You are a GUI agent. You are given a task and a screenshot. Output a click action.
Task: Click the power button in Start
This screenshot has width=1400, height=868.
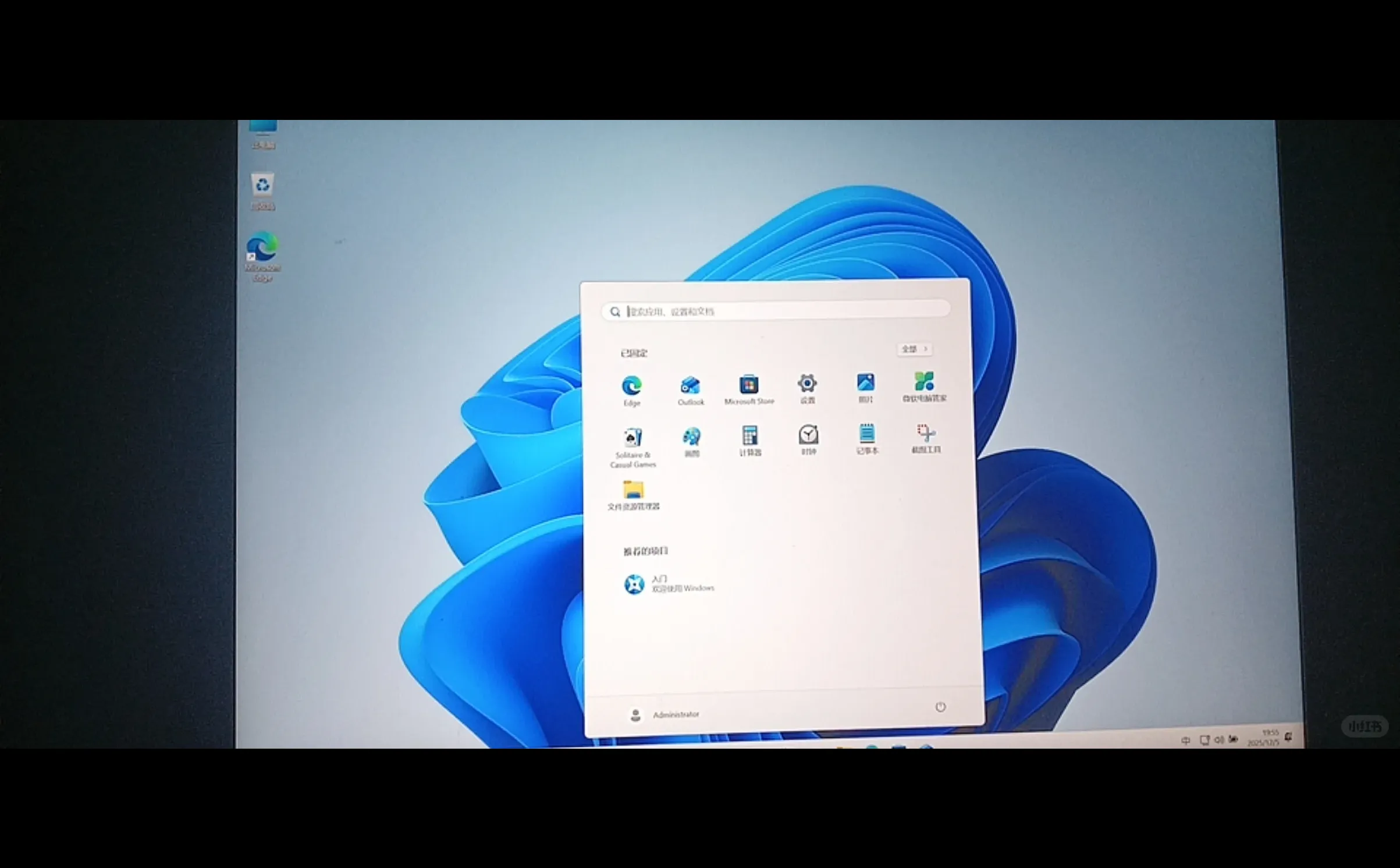coord(940,707)
